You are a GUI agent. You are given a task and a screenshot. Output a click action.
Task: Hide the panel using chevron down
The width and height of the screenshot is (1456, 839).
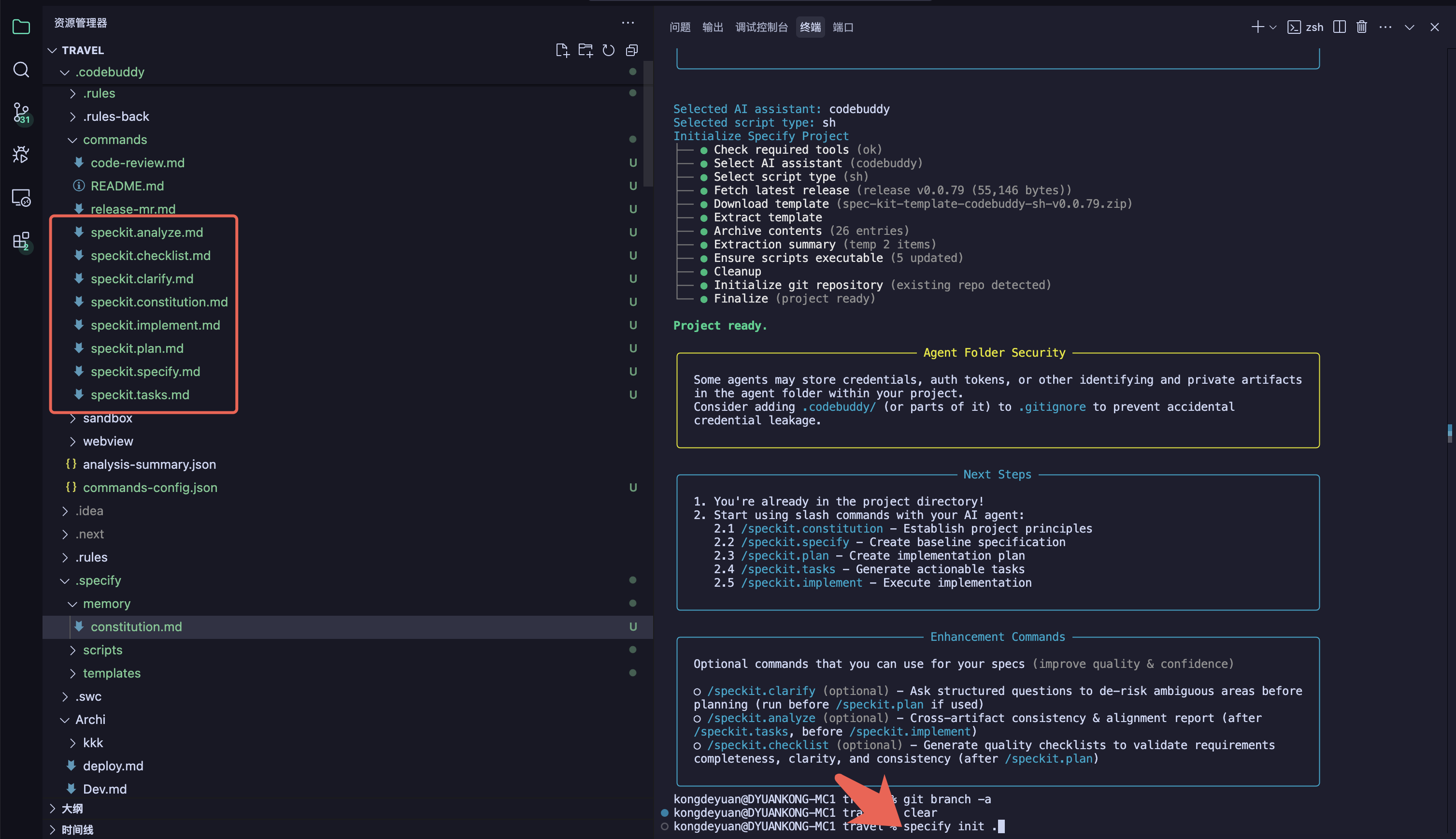[1409, 27]
